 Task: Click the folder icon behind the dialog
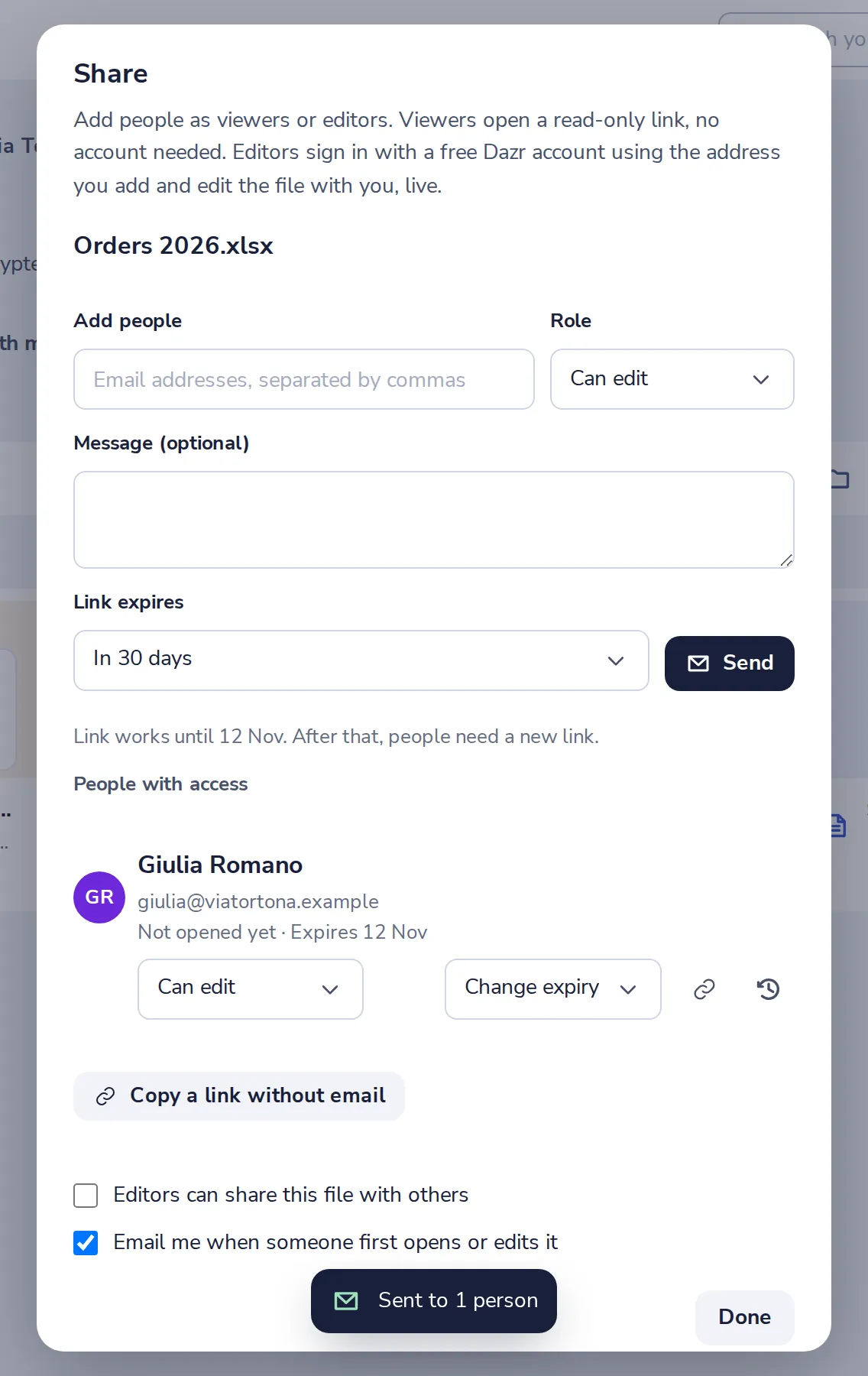click(840, 479)
